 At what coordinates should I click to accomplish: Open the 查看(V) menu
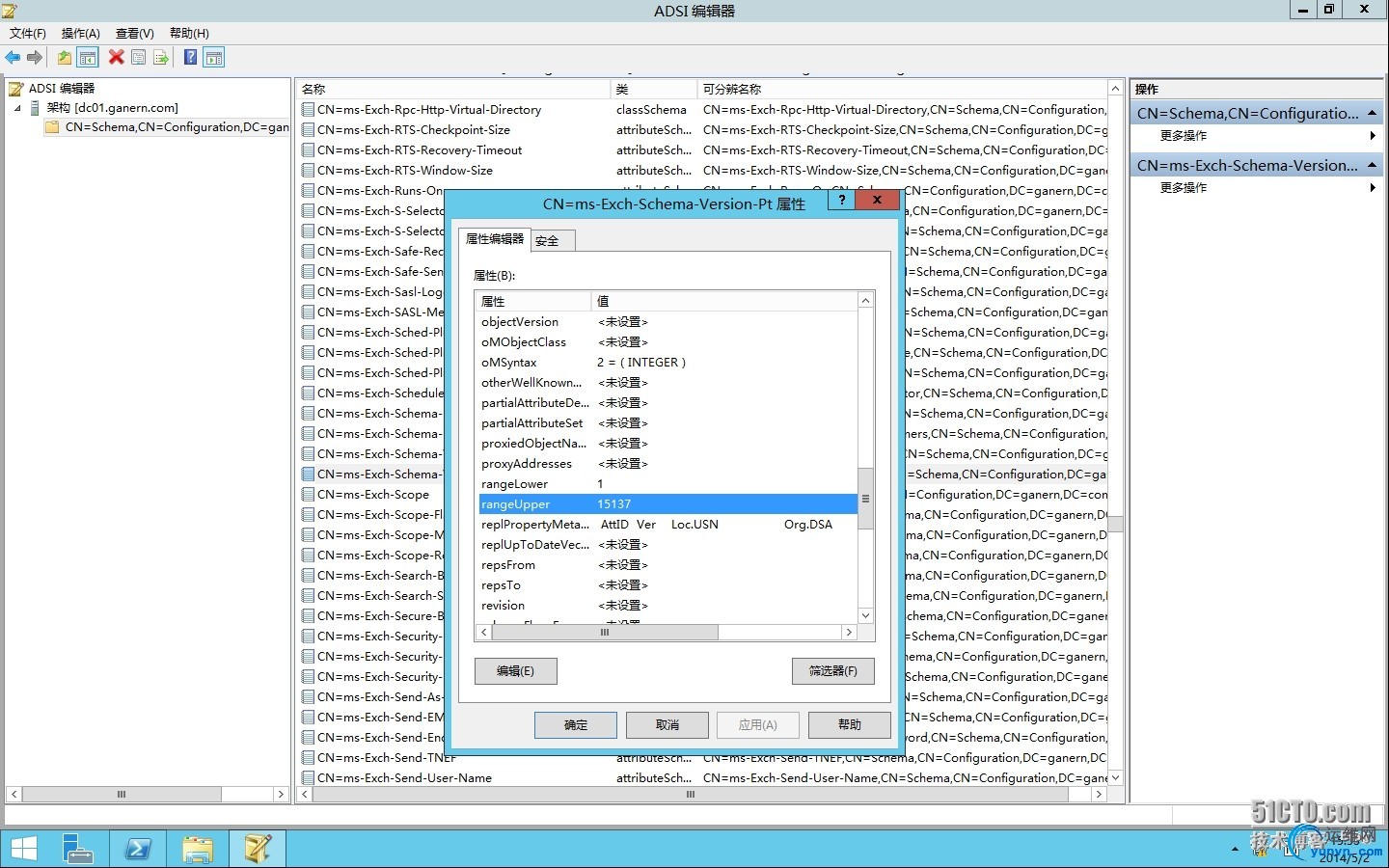pyautogui.click(x=134, y=34)
